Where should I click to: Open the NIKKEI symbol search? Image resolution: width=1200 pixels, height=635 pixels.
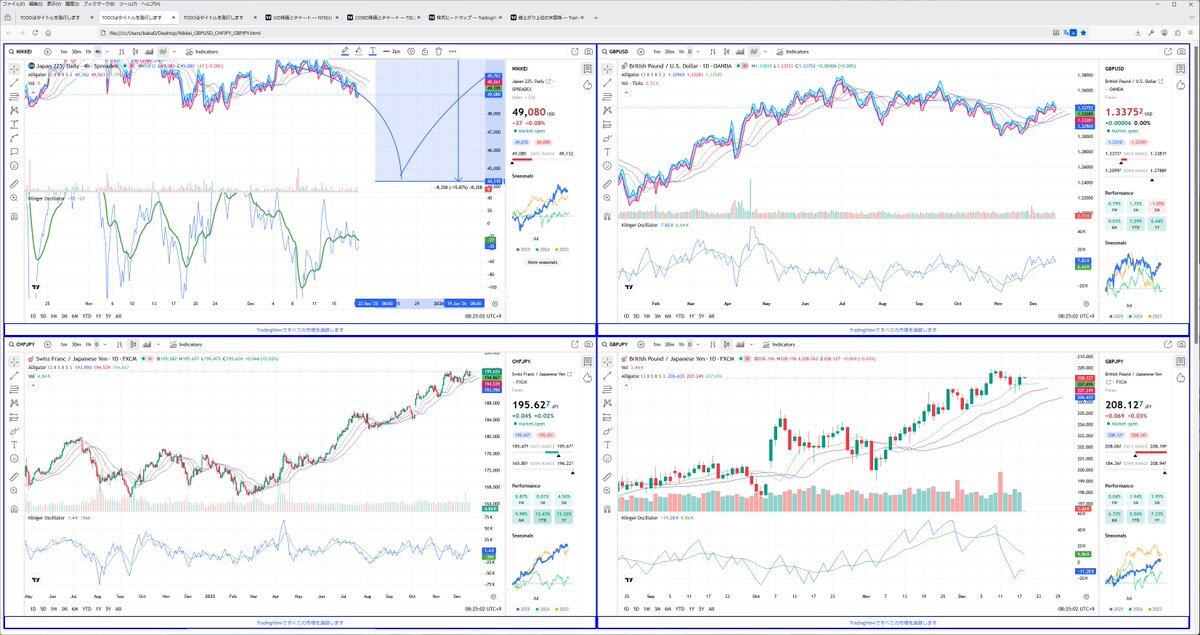coord(22,51)
